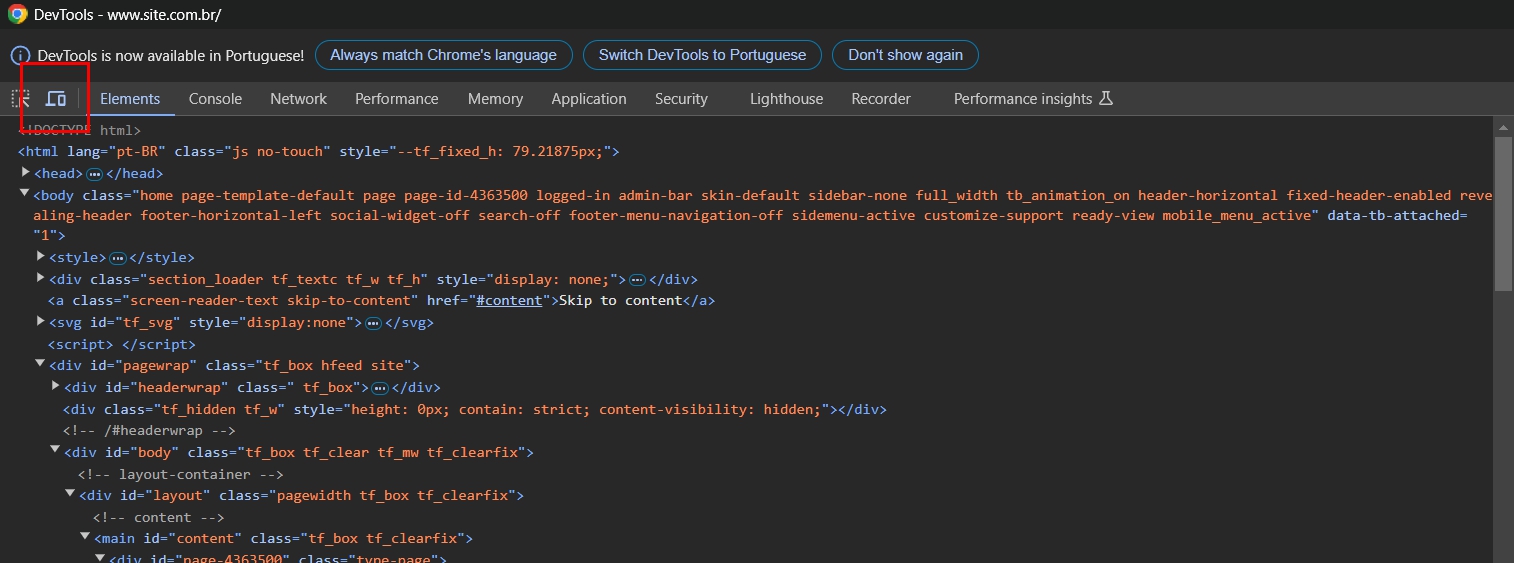Expand the section_loader div

click(x=41, y=278)
